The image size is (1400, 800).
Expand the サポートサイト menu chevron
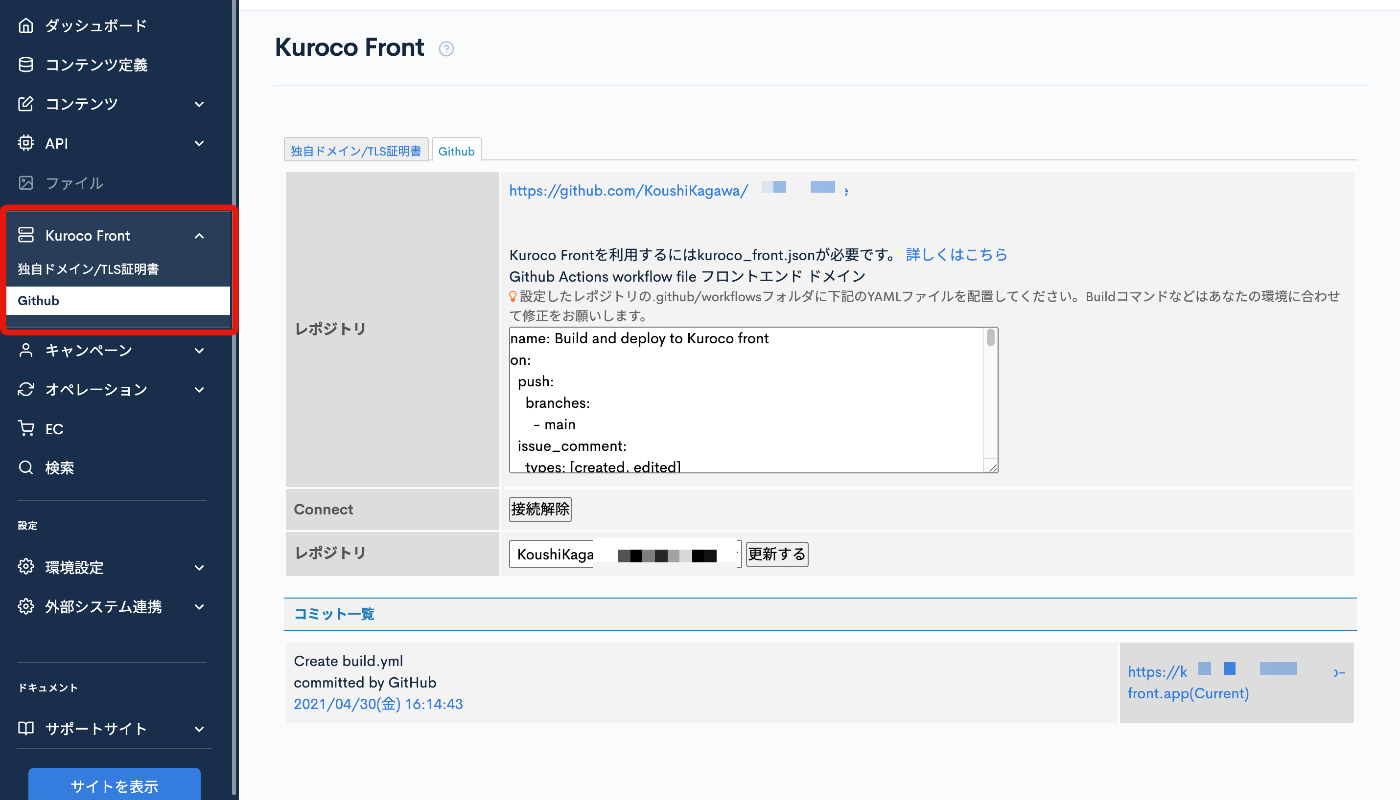click(x=199, y=728)
